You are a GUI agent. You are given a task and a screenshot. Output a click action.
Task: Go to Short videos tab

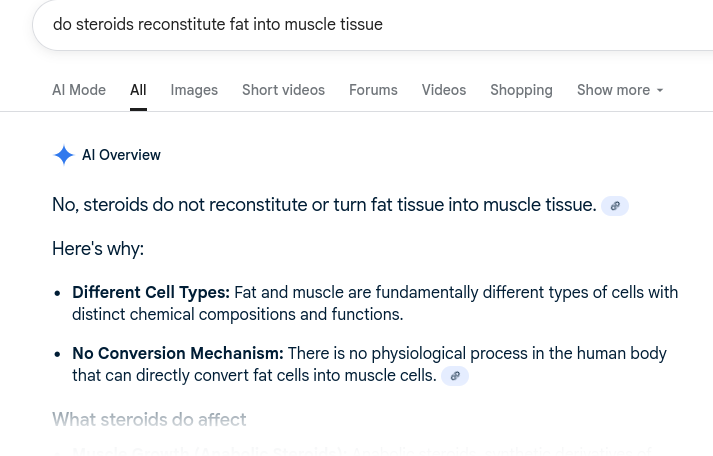coord(283,90)
